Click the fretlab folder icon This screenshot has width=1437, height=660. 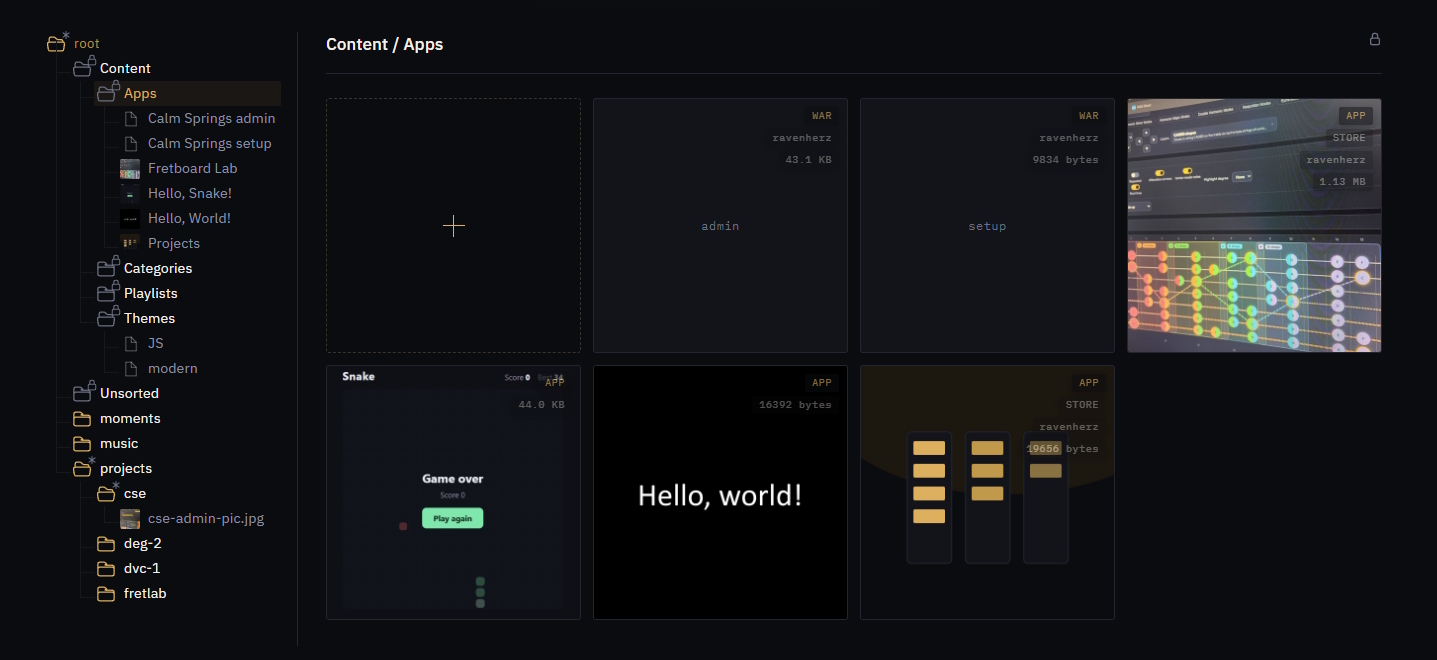coord(106,593)
